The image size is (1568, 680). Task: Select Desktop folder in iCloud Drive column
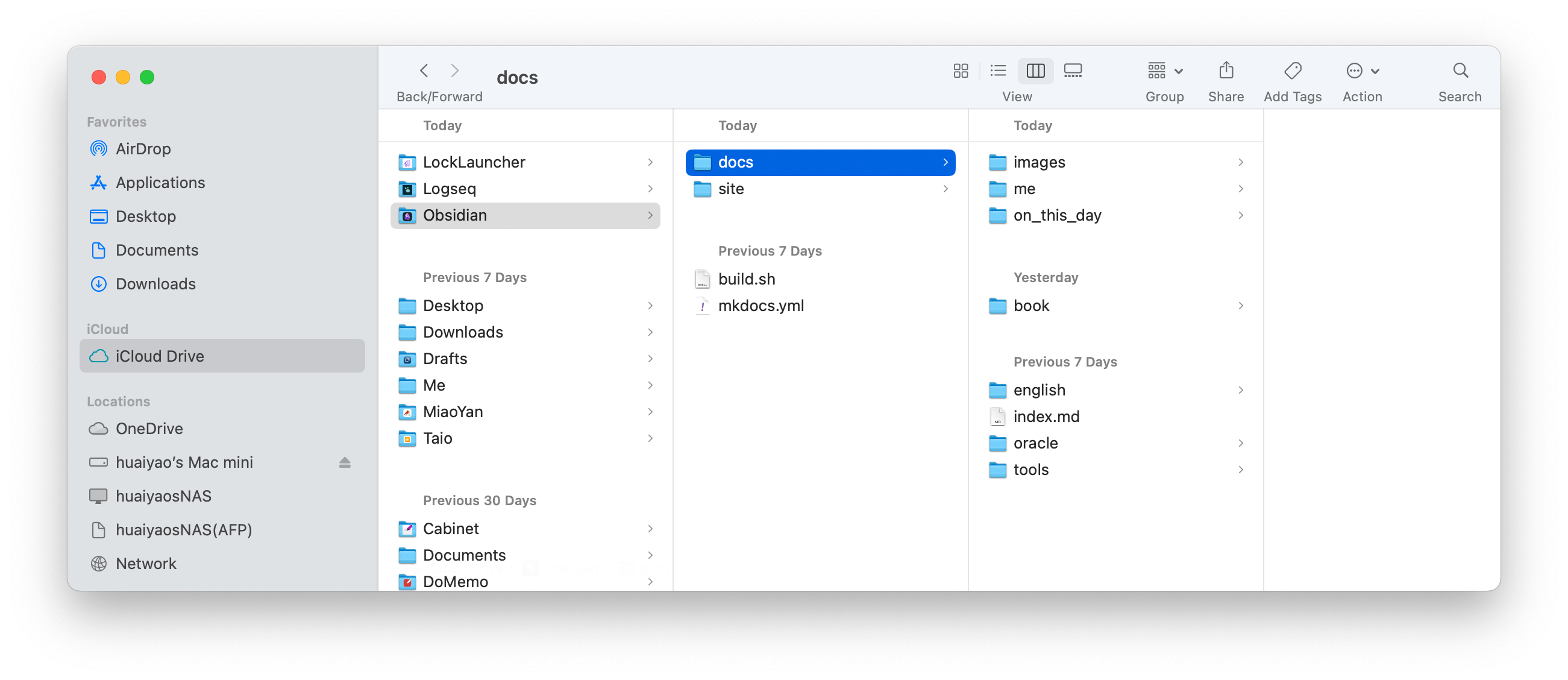point(525,306)
